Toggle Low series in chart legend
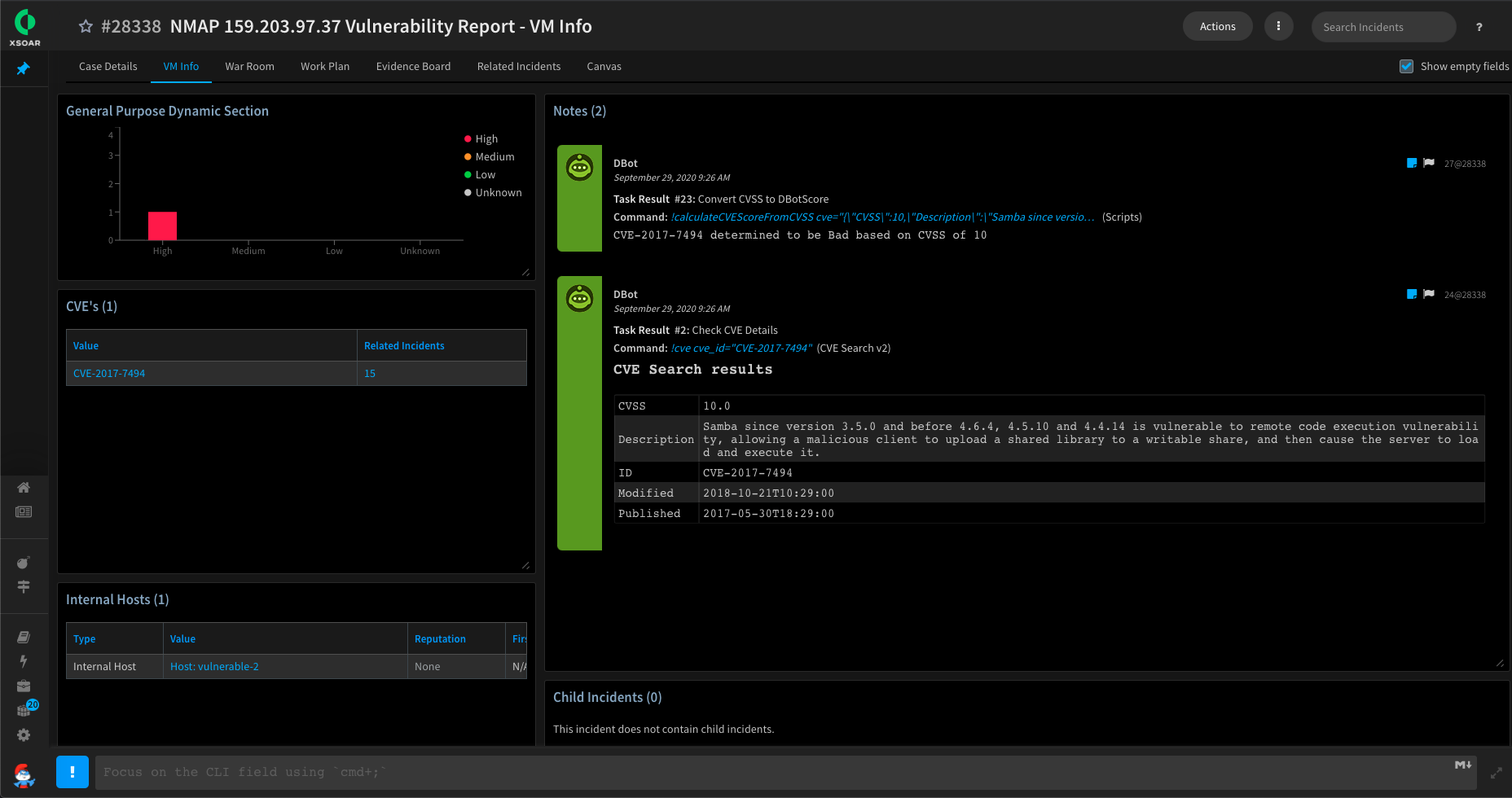Screen dimensions: 1512x798 (480, 175)
